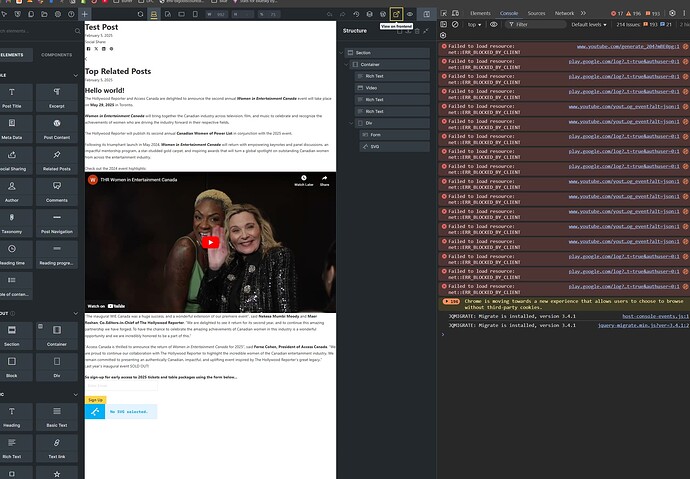Viewport: 690px width, 479px height.
Task: Add the Post Navigation element
Action: (57, 223)
